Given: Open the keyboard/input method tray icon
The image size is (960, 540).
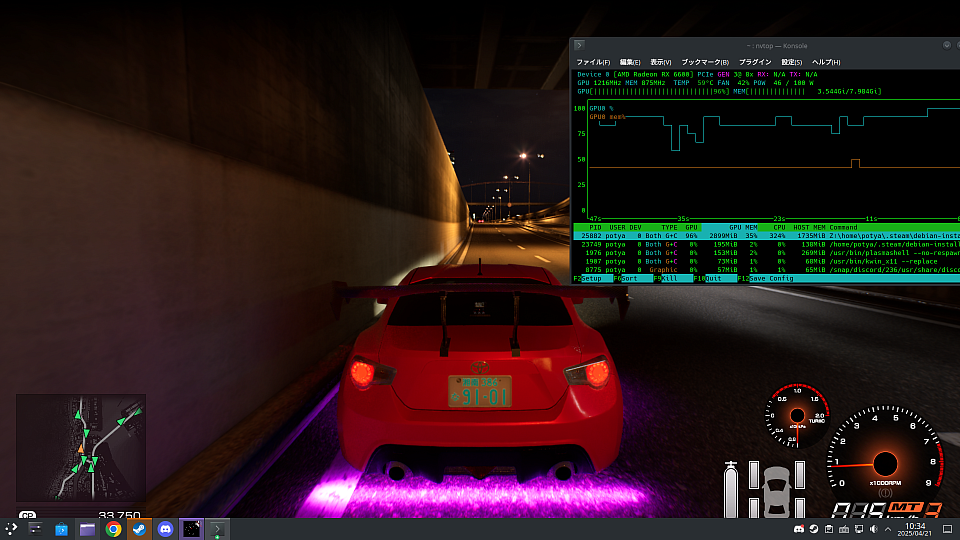Looking at the screenshot, I should point(844,530).
